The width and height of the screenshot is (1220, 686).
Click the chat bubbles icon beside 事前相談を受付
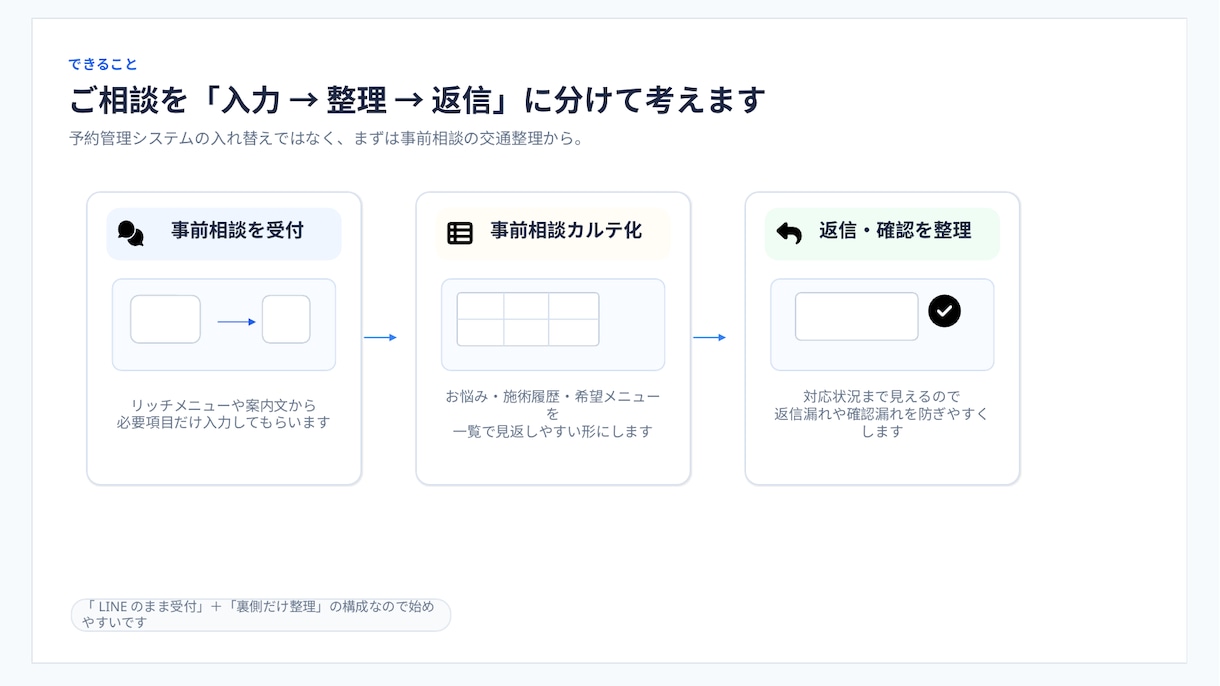tap(131, 233)
